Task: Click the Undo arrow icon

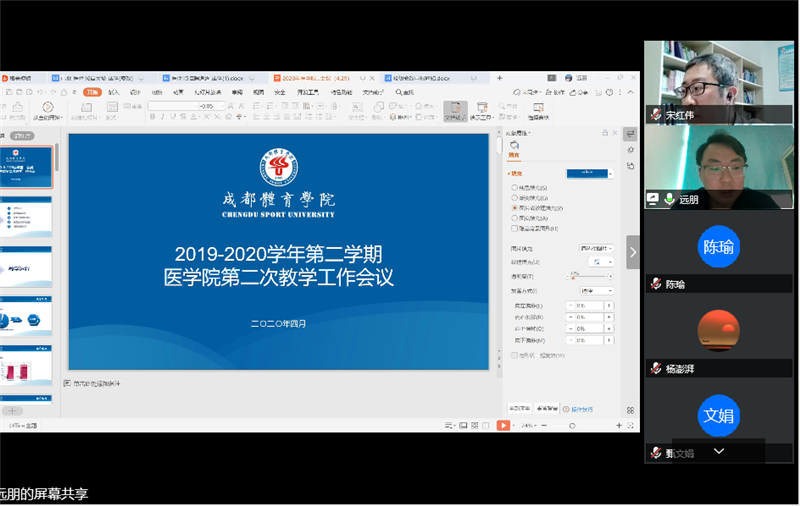Action: click(40, 92)
